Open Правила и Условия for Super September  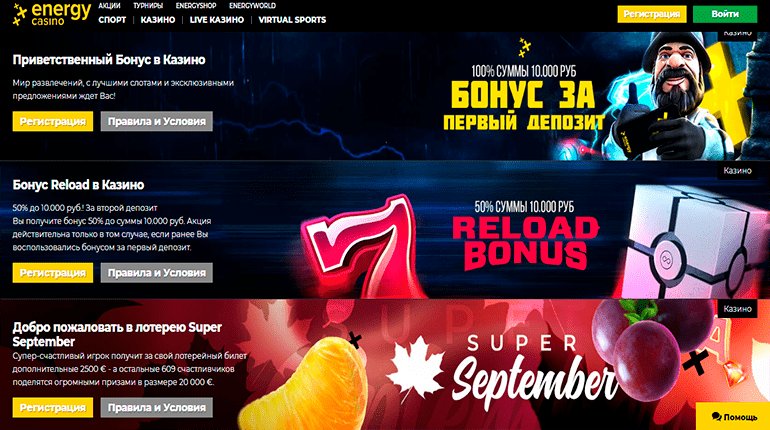click(157, 407)
